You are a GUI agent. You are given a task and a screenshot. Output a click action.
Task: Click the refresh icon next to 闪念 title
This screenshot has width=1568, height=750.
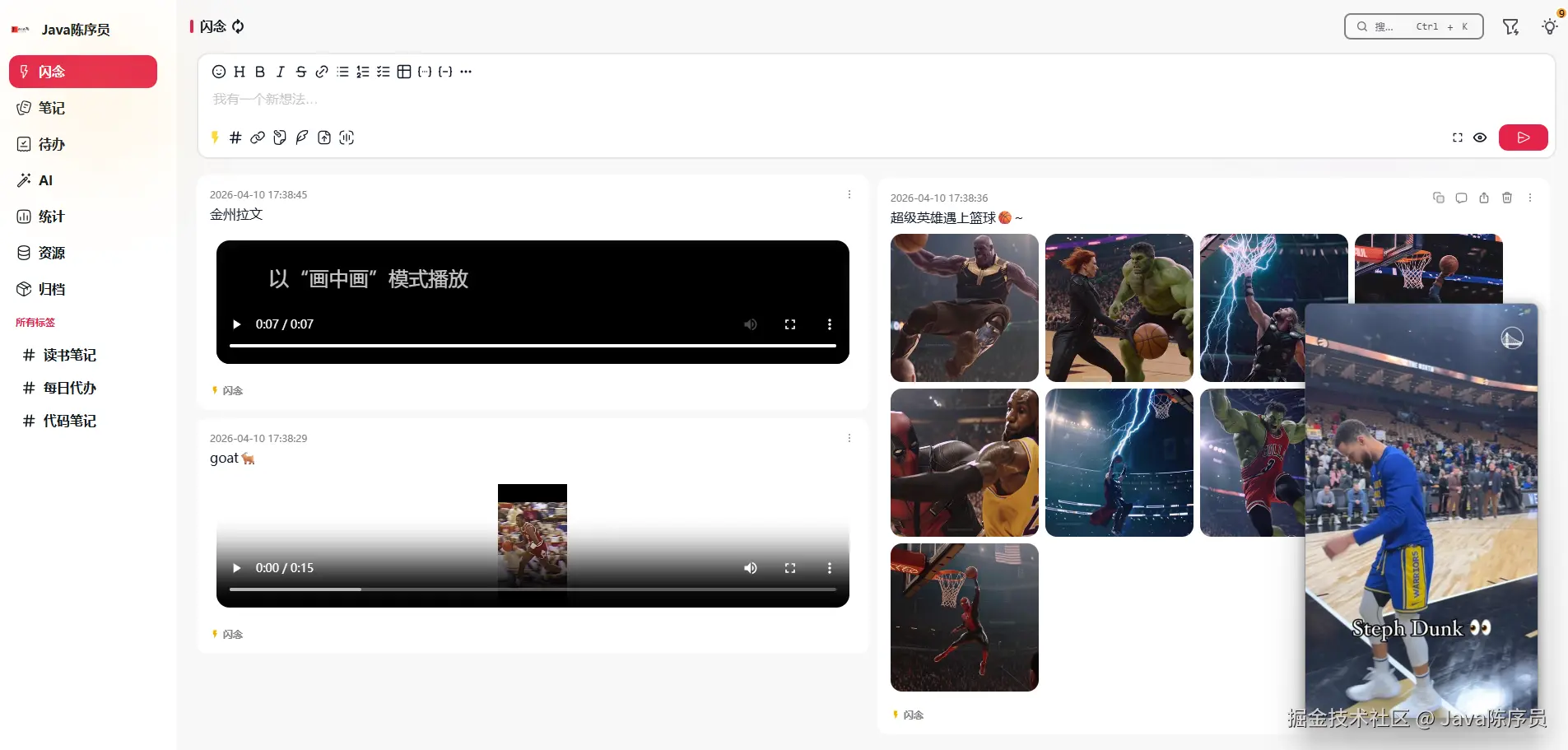click(238, 26)
